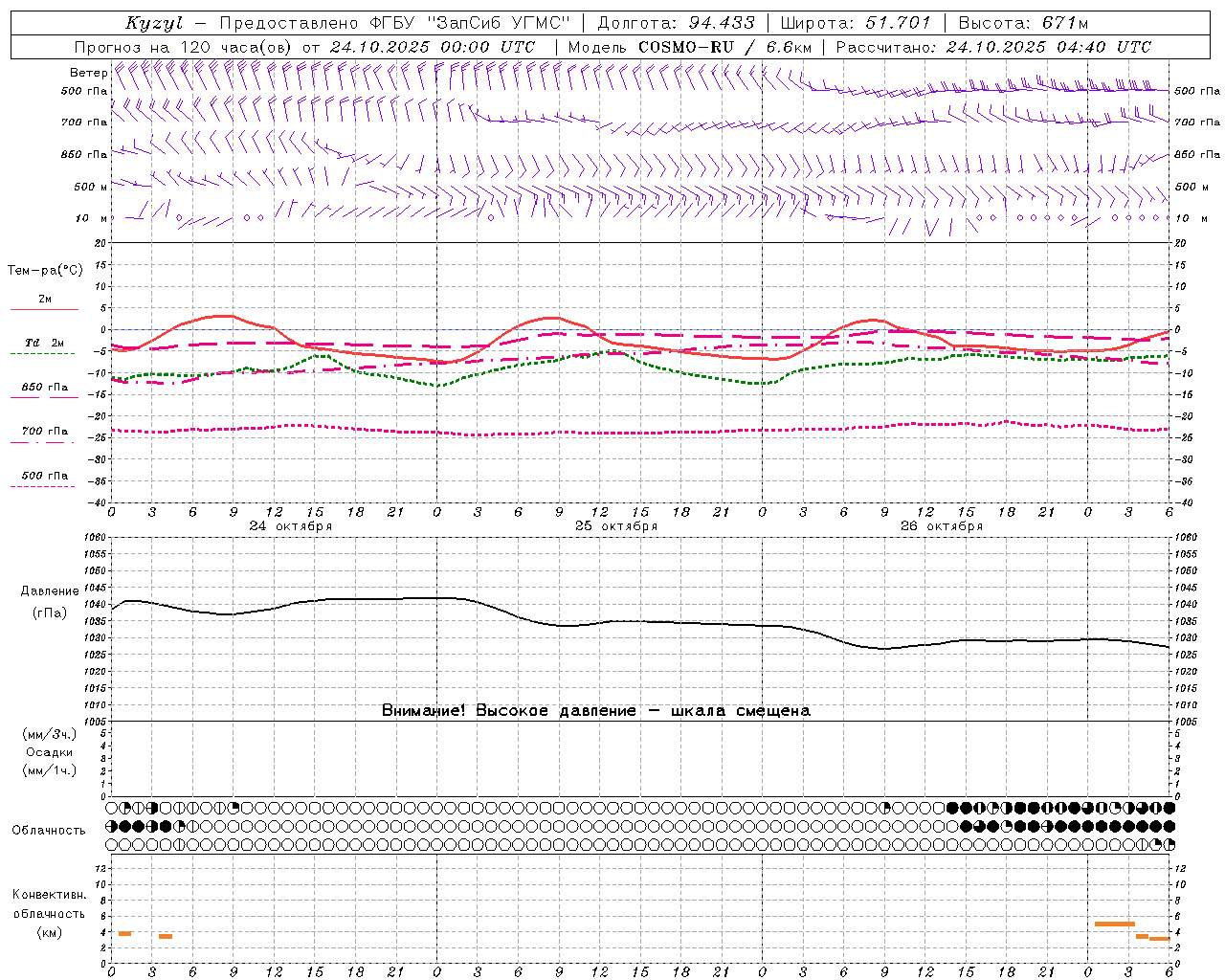Click the (мм/1ч.) precipitation unit label
Viewport: 1225px width, 980px height.
click(50, 770)
